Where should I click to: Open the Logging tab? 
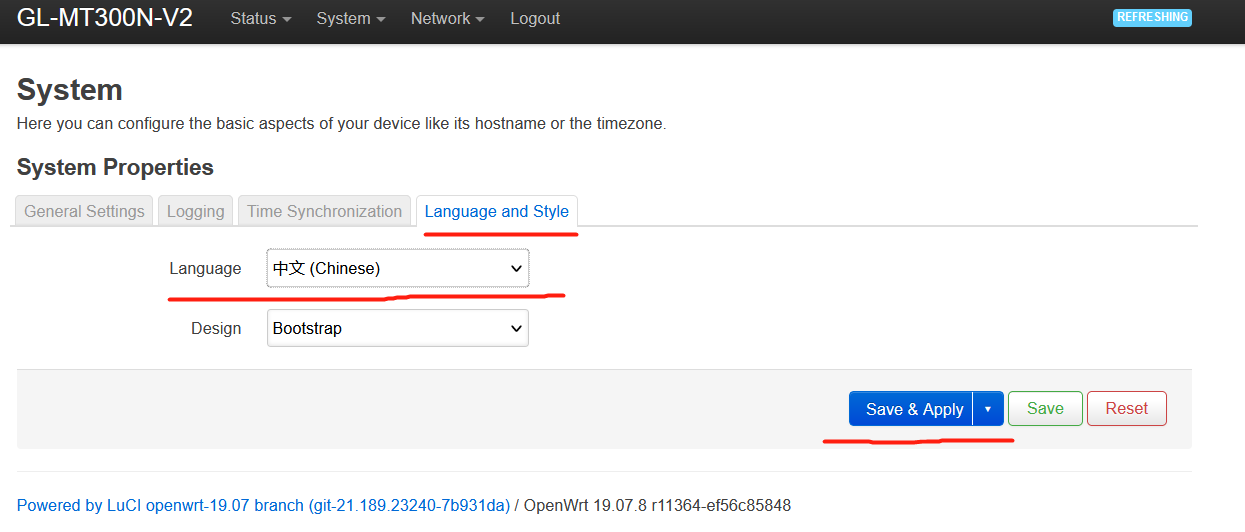pyautogui.click(x=195, y=211)
